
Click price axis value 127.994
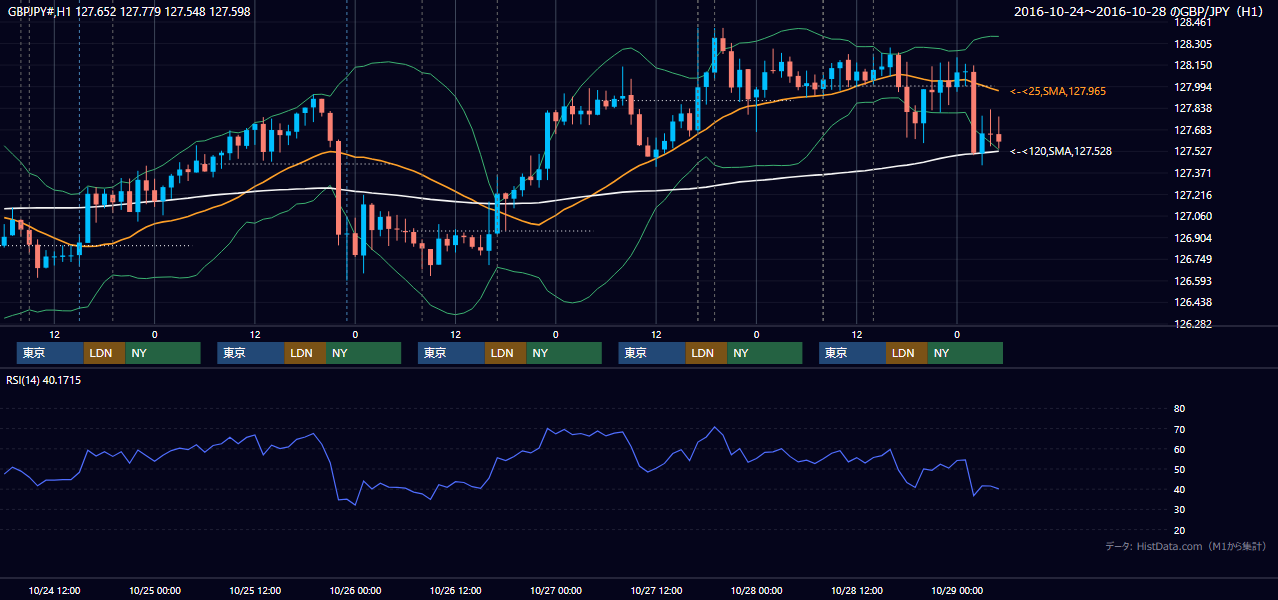click(x=1192, y=87)
